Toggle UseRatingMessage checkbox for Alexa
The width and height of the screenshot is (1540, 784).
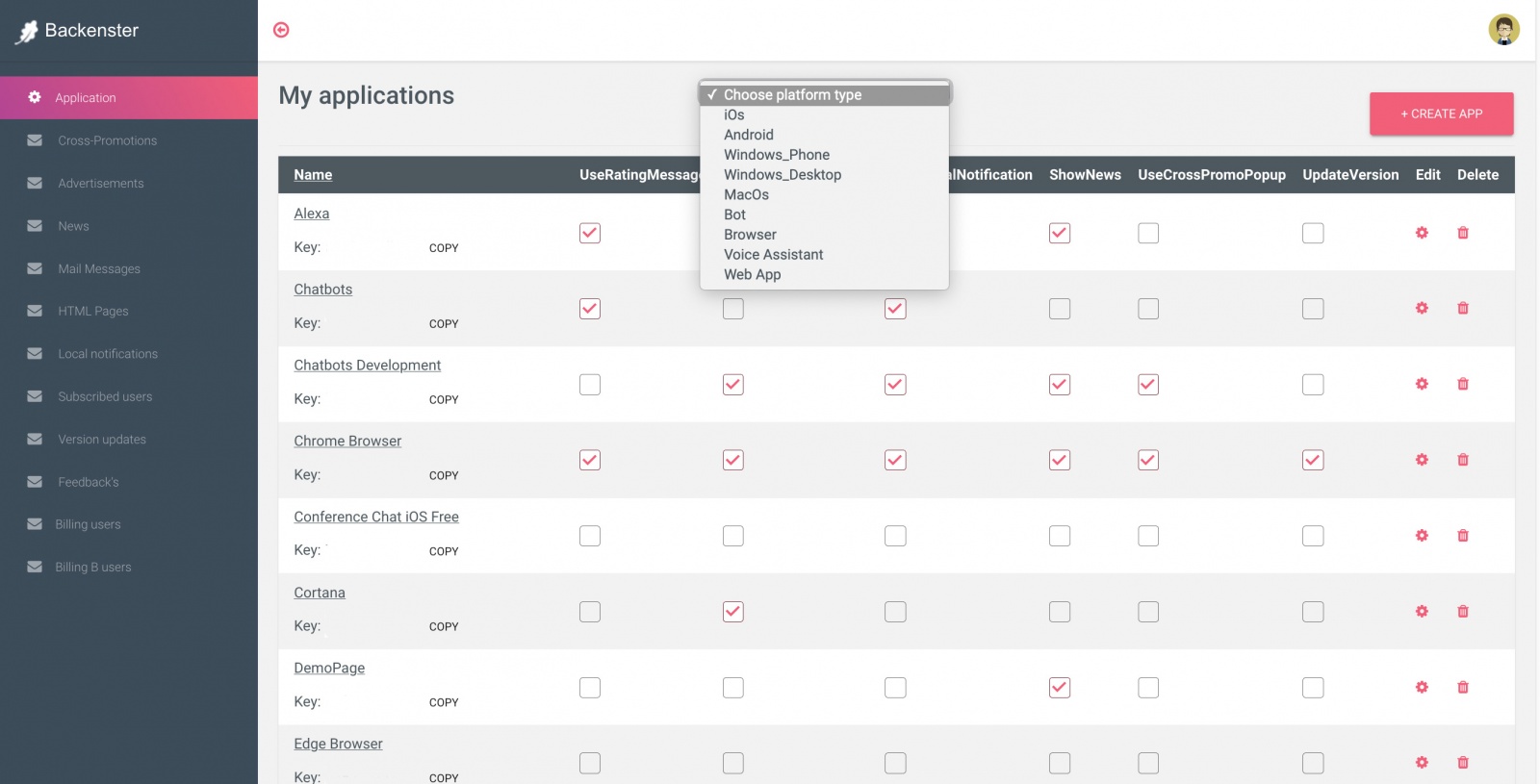[x=590, y=233]
